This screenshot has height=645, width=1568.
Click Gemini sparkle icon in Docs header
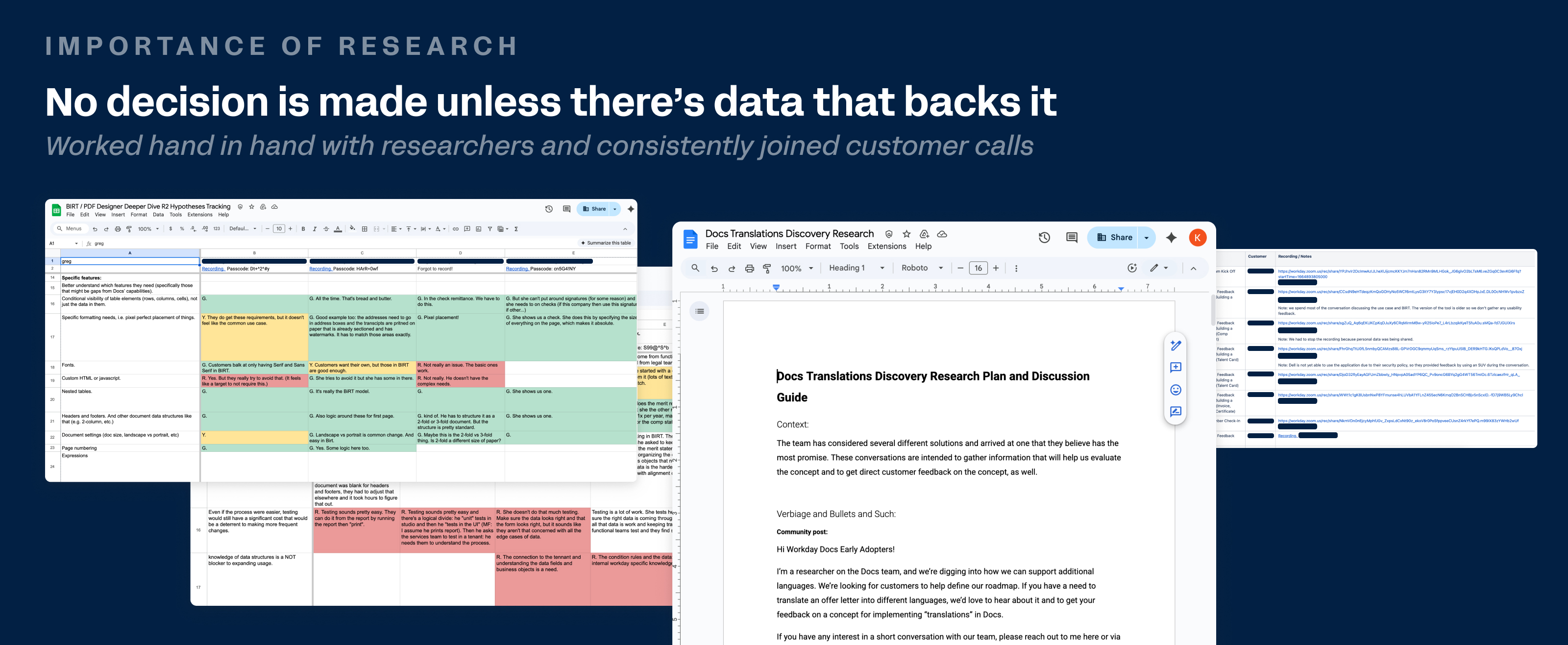1171,238
